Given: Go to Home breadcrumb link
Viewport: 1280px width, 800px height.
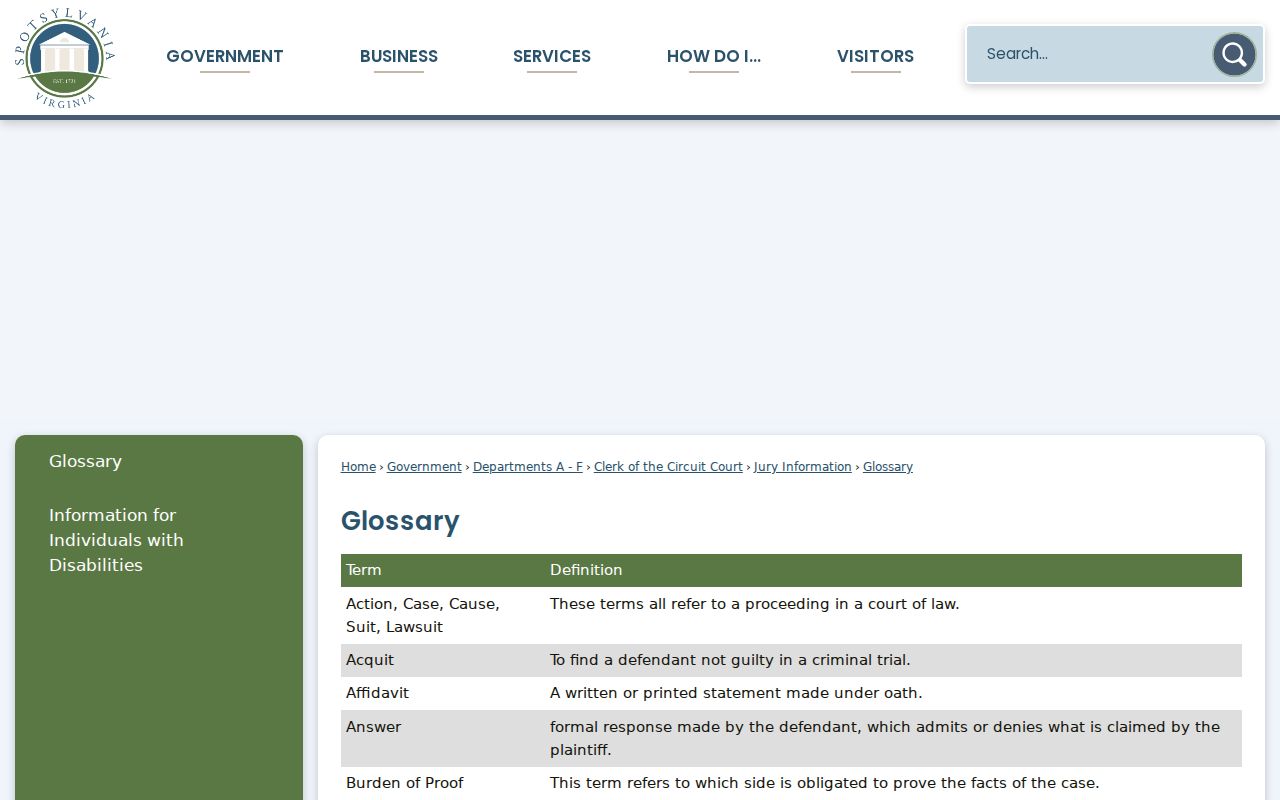Looking at the screenshot, I should pyautogui.click(x=358, y=467).
